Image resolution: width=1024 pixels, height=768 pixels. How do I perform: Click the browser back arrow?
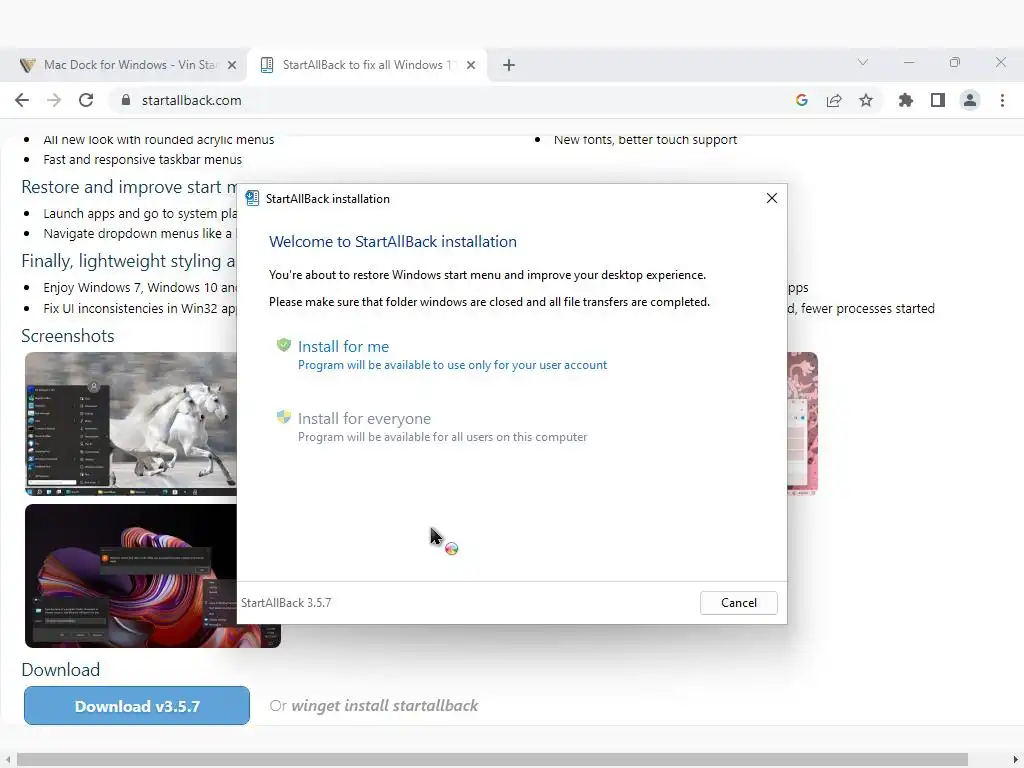click(x=22, y=100)
